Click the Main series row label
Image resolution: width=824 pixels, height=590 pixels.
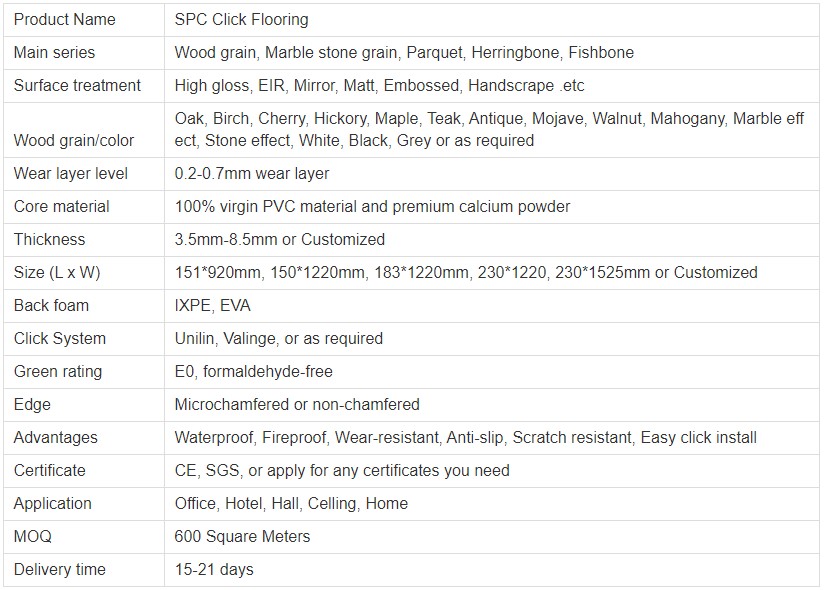54,53
